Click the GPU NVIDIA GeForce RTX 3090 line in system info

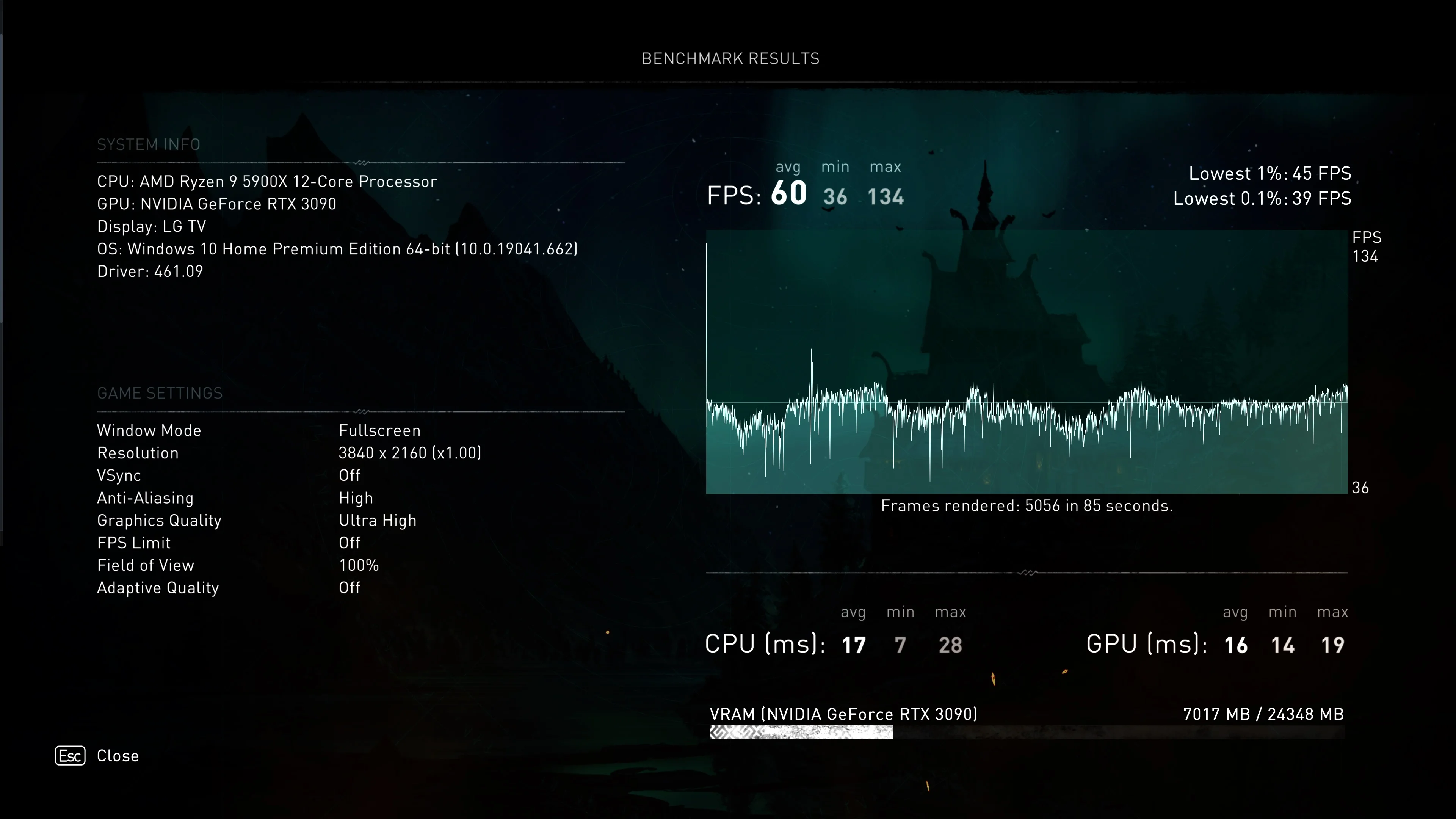(x=216, y=204)
